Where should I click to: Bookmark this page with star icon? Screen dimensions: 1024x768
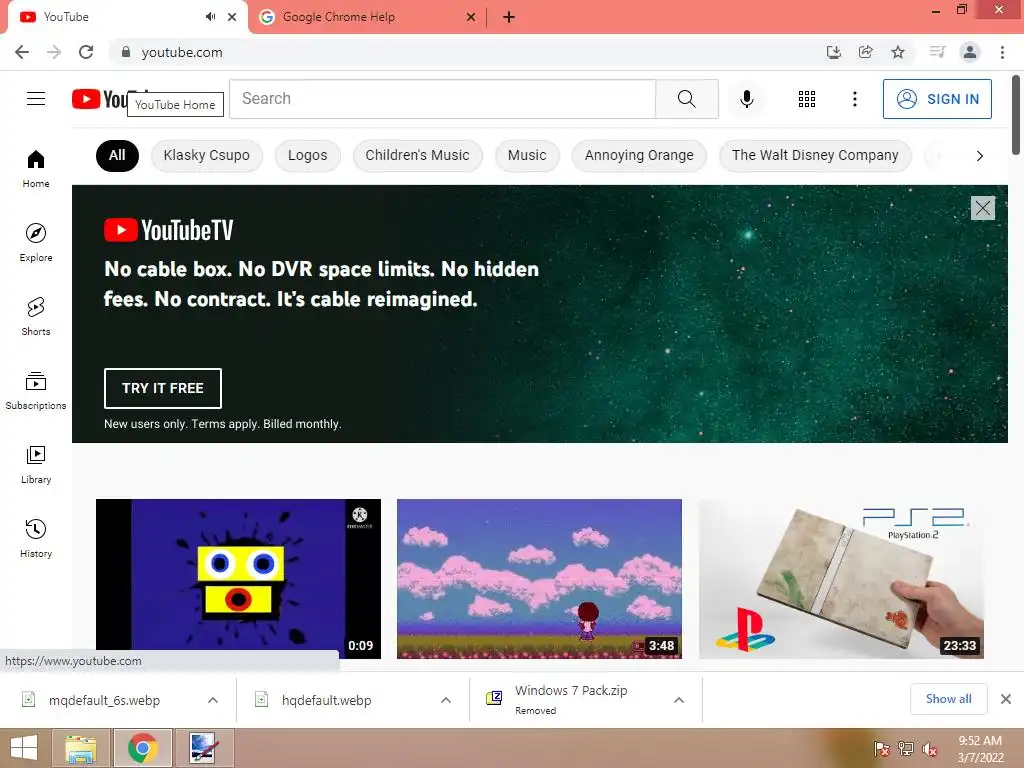pos(898,52)
